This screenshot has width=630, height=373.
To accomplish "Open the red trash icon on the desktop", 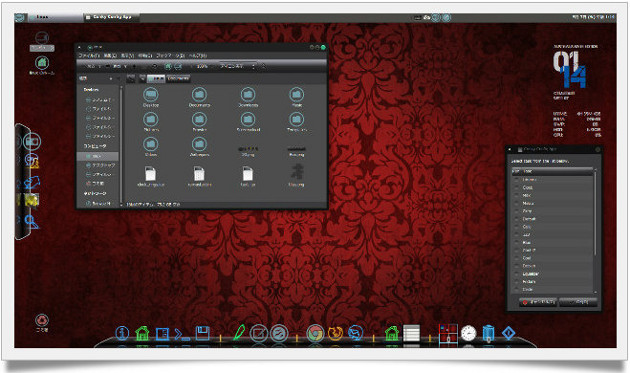I will pos(42,320).
